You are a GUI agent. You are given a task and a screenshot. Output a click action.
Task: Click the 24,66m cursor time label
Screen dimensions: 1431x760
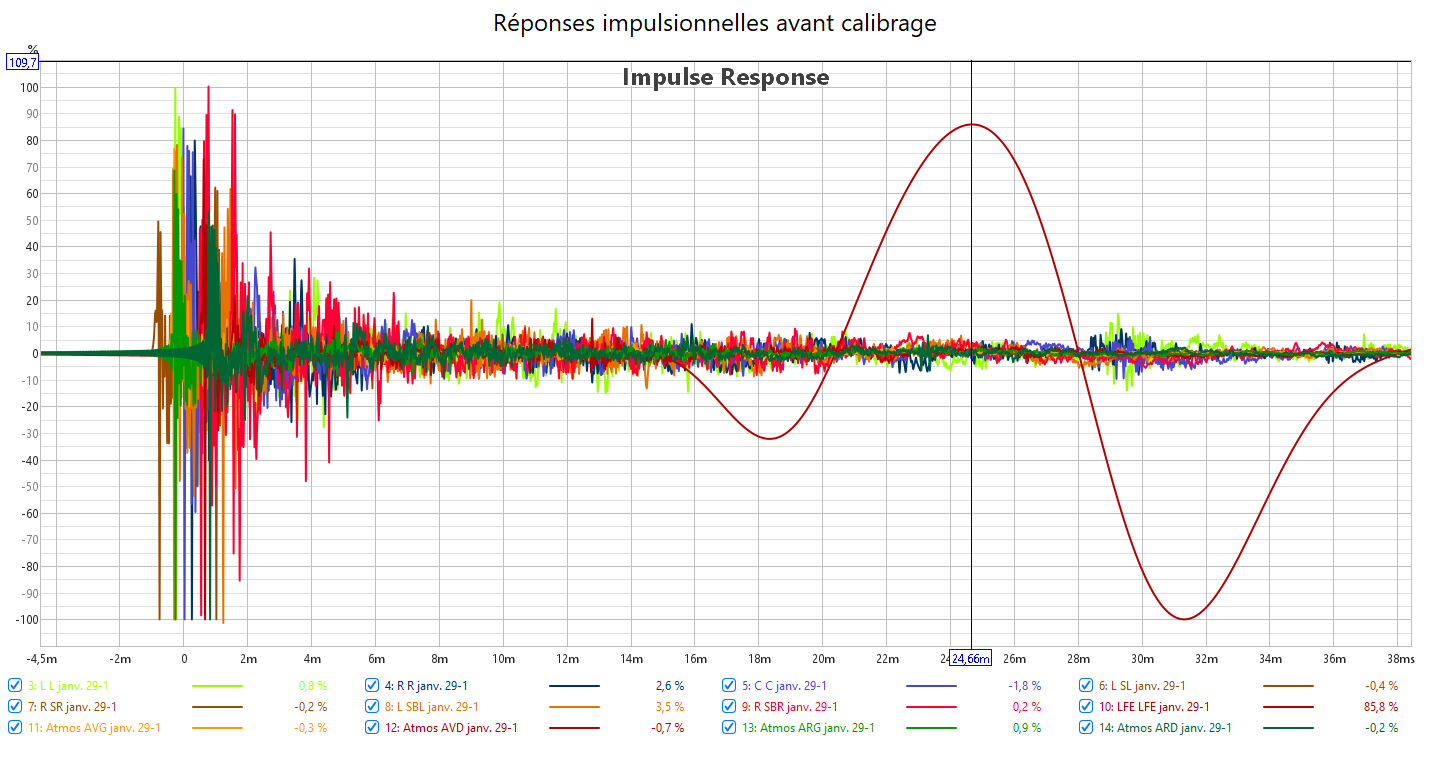(x=970, y=658)
